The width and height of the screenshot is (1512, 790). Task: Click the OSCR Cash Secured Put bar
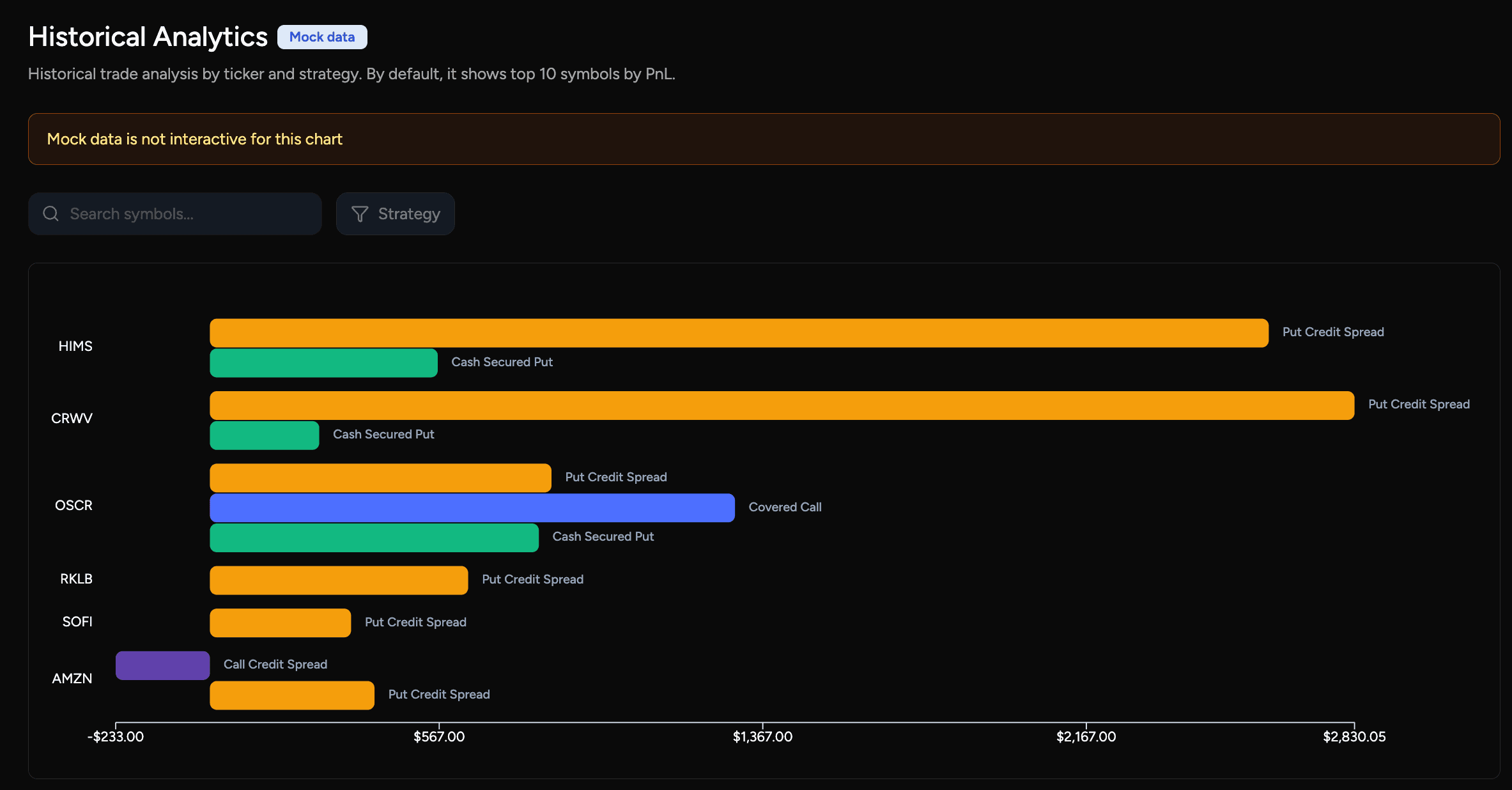click(374, 538)
